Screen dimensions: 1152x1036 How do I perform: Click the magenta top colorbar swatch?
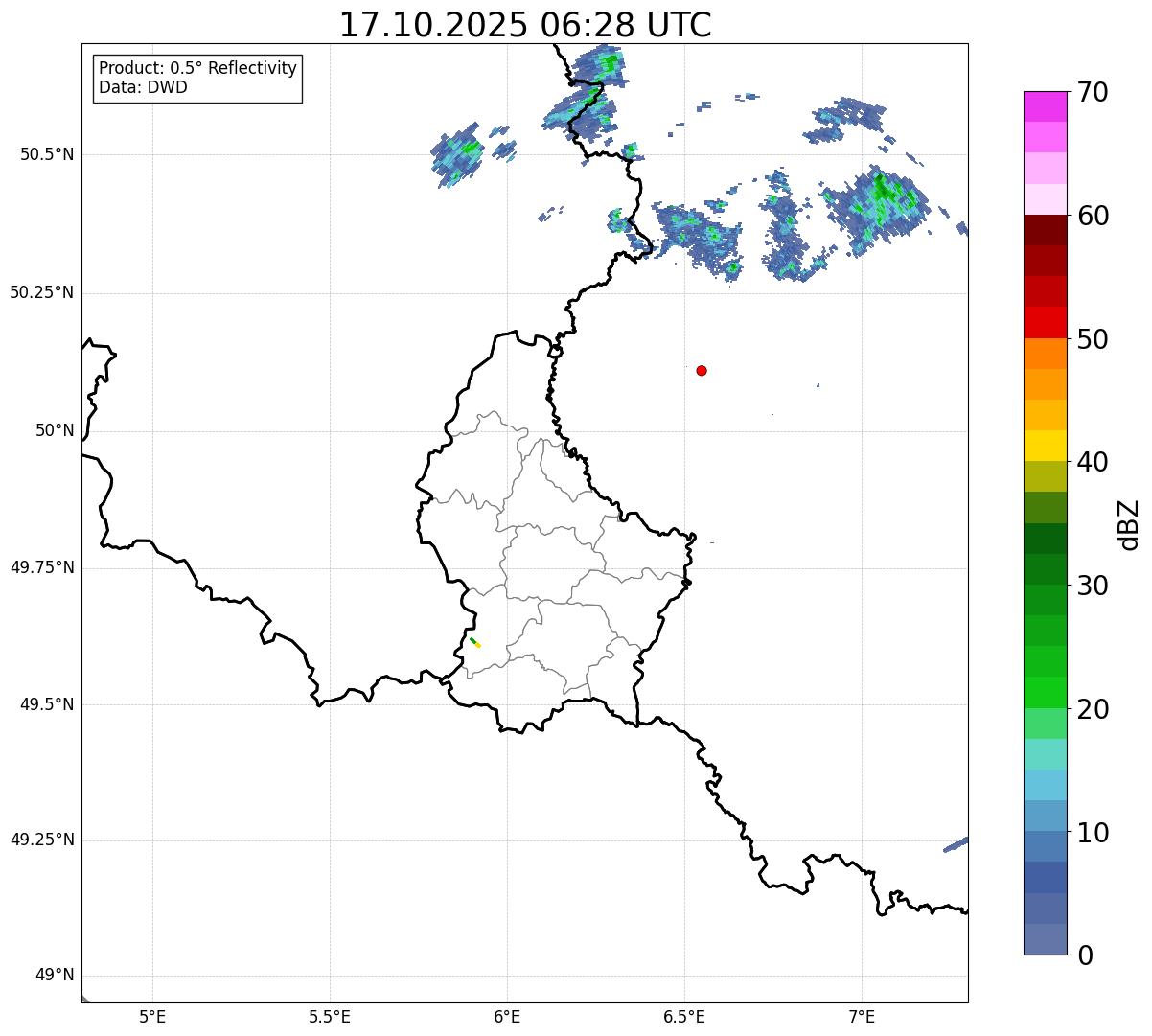1045,106
